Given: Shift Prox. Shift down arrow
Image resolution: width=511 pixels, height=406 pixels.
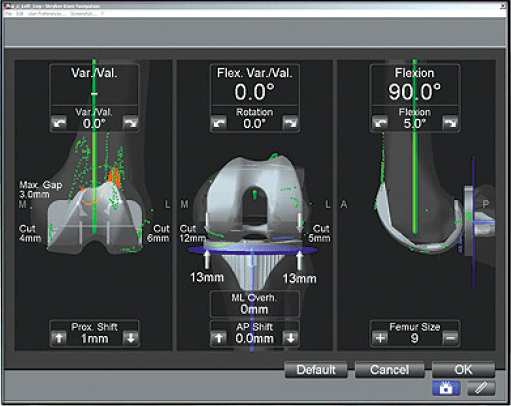Looking at the screenshot, I should [130, 338].
